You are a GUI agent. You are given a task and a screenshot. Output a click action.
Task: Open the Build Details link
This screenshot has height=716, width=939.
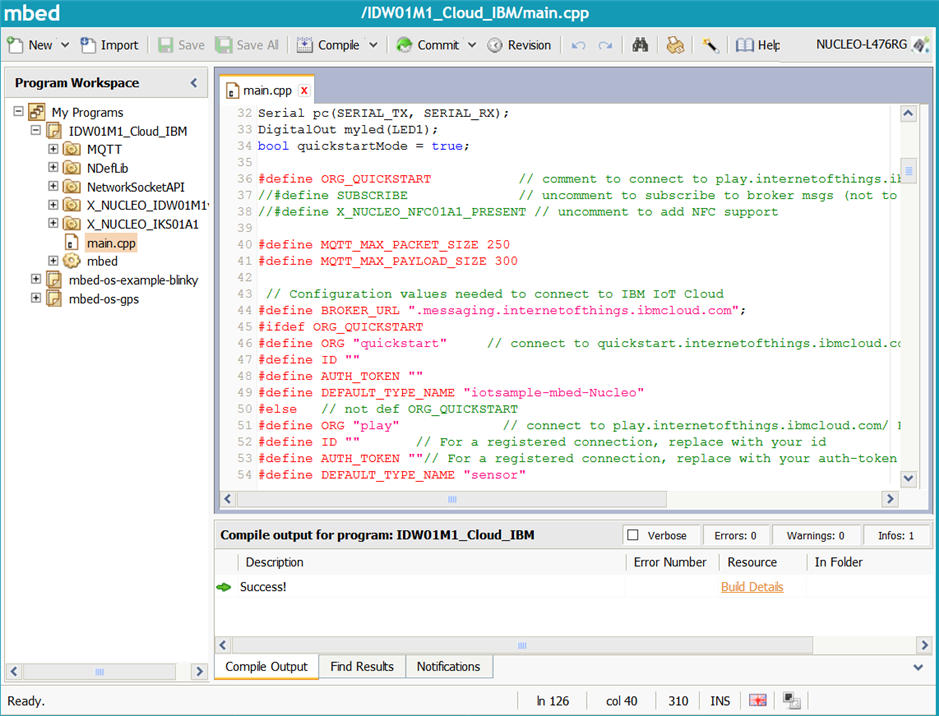[x=752, y=587]
